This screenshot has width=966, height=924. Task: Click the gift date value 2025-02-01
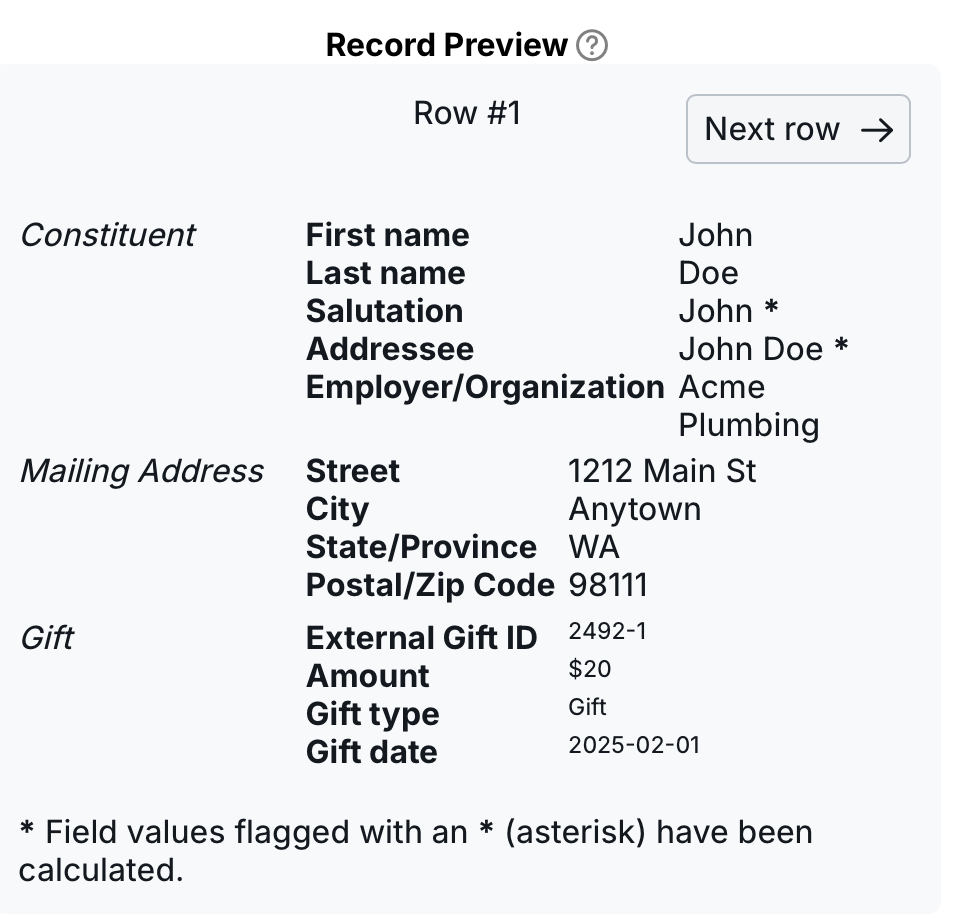634,745
